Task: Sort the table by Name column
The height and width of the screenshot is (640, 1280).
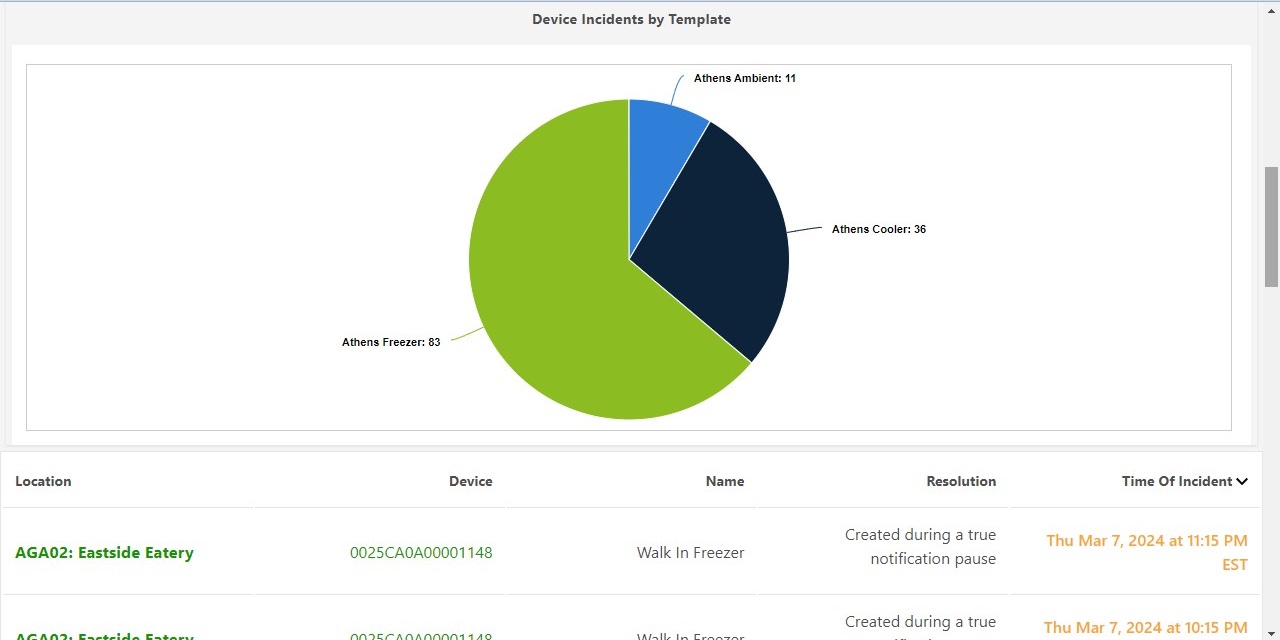Action: [x=724, y=481]
